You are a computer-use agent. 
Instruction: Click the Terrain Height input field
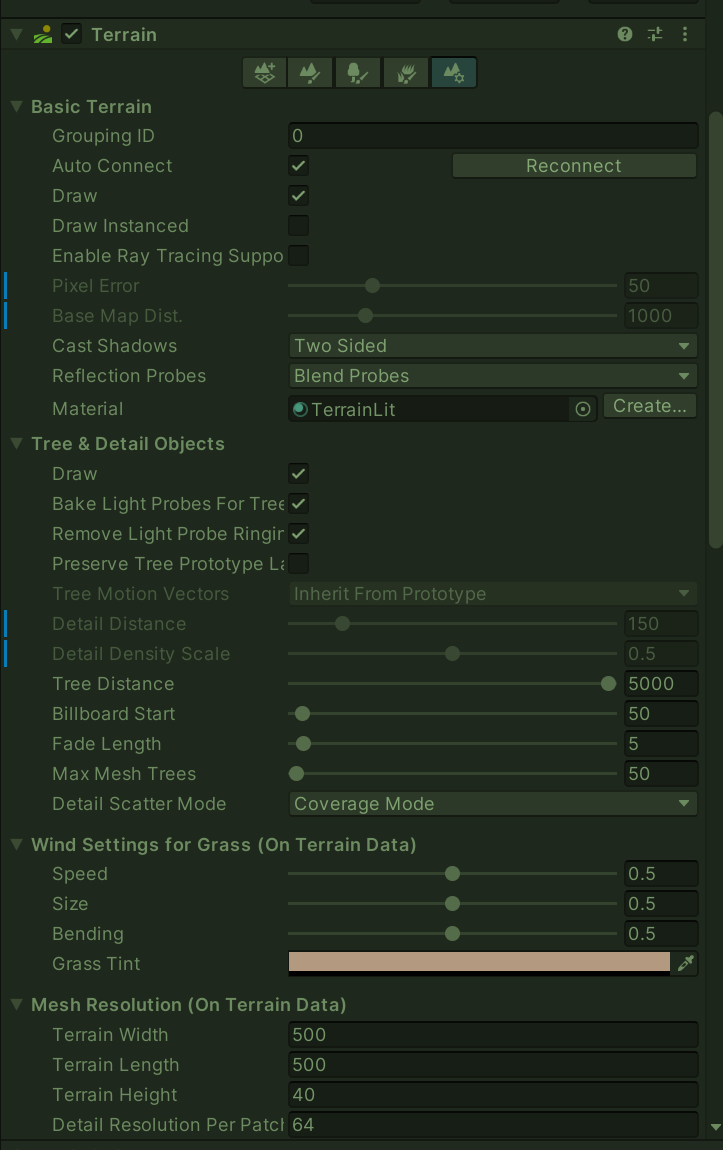coord(492,1095)
